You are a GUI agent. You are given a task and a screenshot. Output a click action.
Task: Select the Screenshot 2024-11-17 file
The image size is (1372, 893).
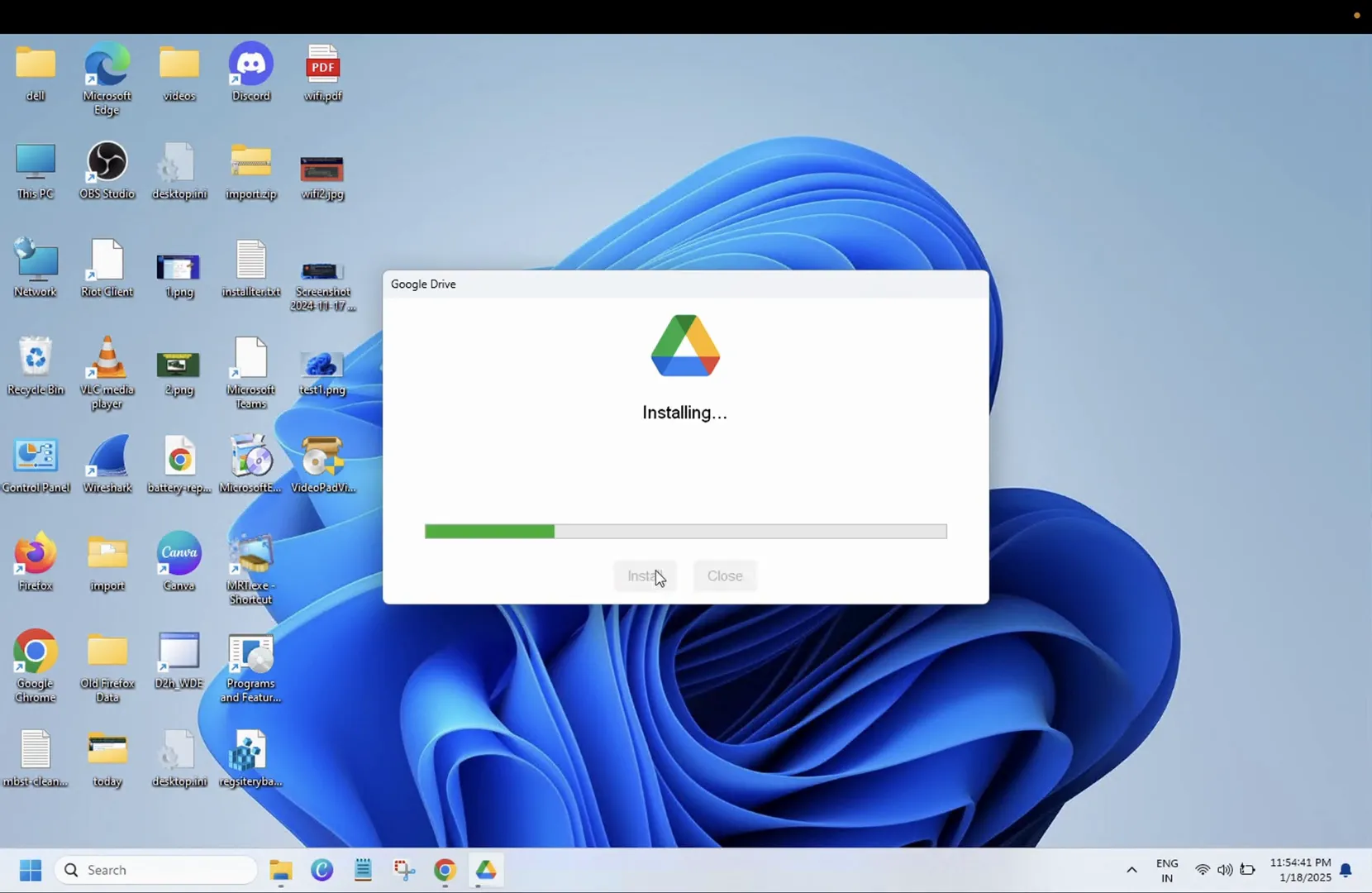pyautogui.click(x=323, y=285)
